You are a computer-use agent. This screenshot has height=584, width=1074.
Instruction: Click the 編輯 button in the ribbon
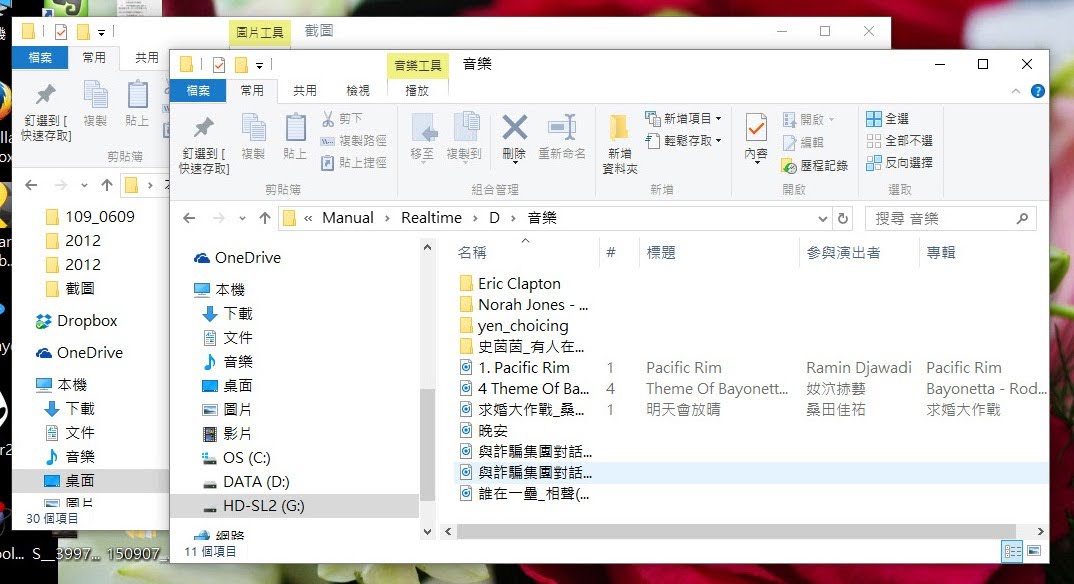pos(803,142)
